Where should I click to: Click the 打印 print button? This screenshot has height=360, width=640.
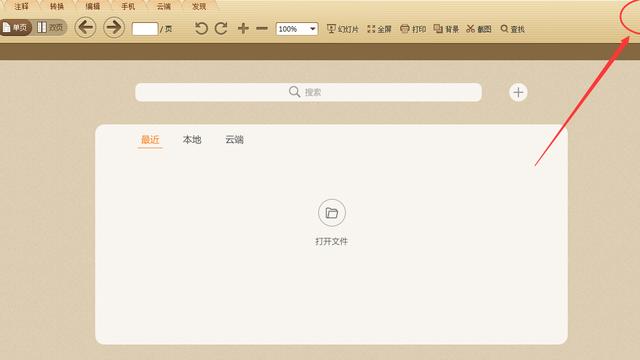pos(413,29)
